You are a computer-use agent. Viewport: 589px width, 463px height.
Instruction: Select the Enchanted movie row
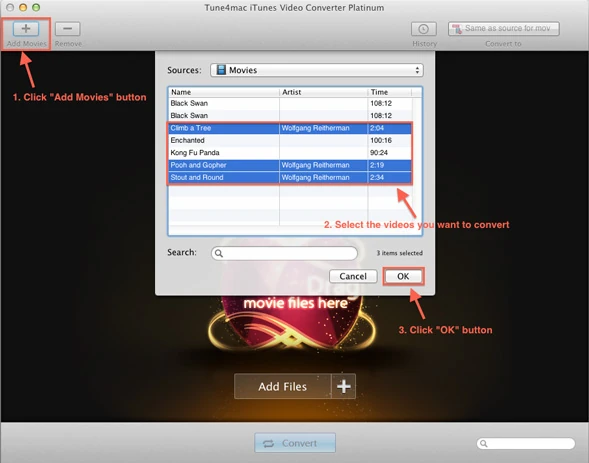[290, 140]
